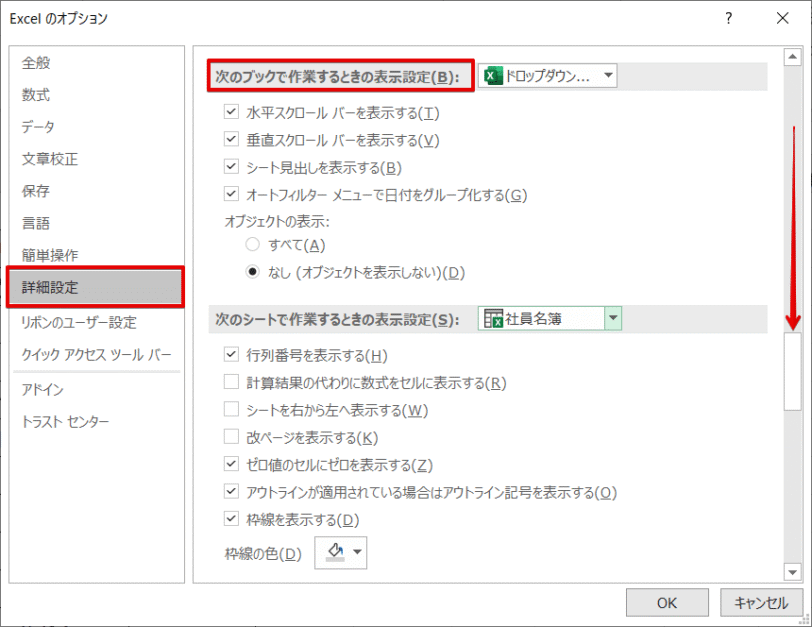Click the 社員名簿 sheet icon
812x627 pixels.
(494, 317)
